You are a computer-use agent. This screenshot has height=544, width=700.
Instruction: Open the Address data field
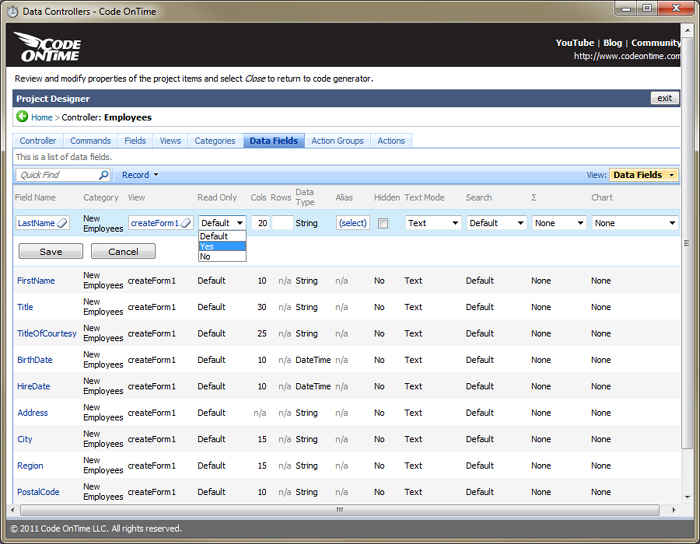click(x=33, y=413)
